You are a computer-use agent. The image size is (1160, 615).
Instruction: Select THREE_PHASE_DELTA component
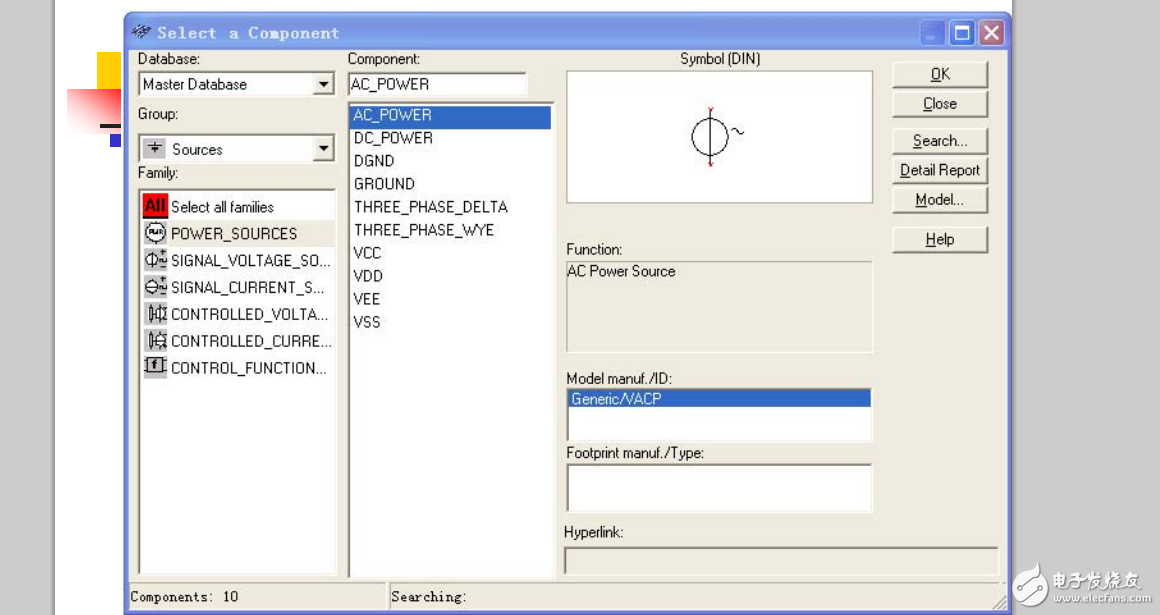[430, 207]
